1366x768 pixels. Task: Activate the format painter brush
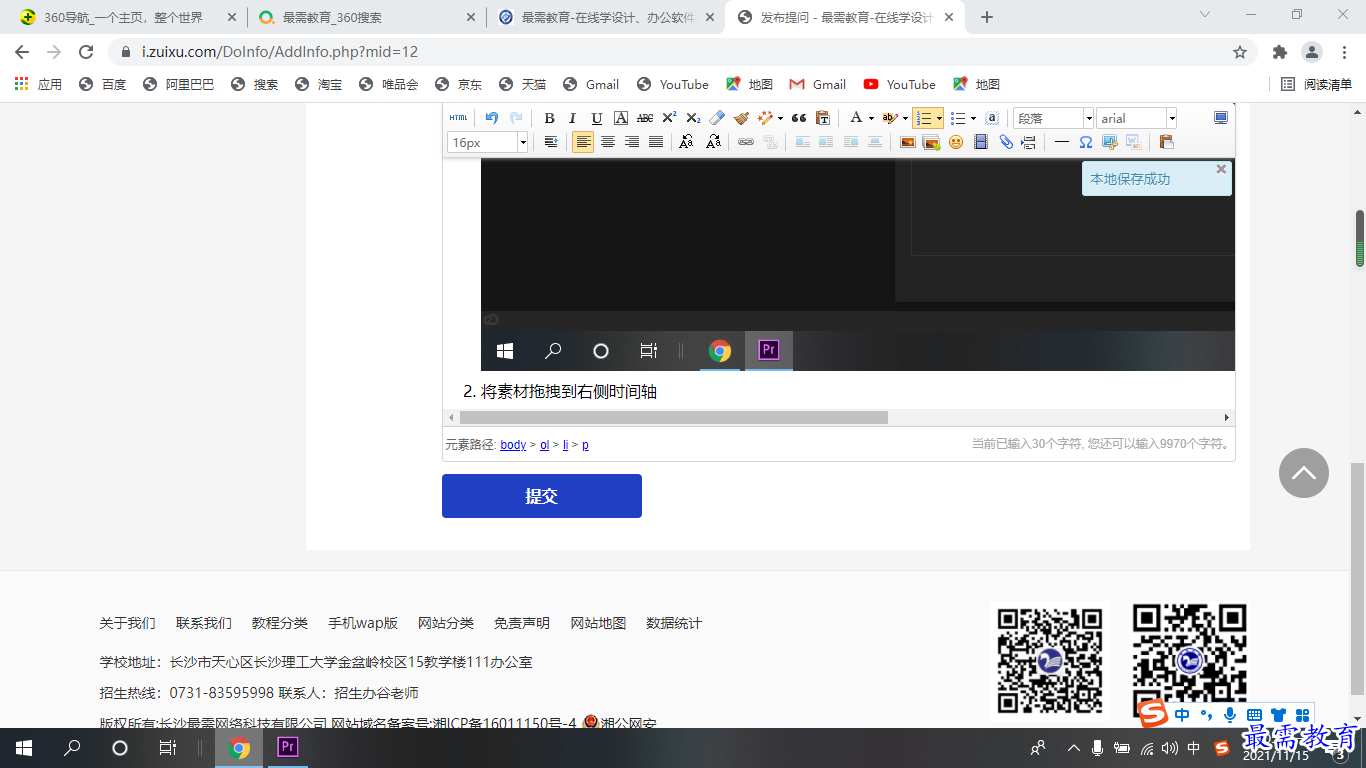(x=741, y=118)
